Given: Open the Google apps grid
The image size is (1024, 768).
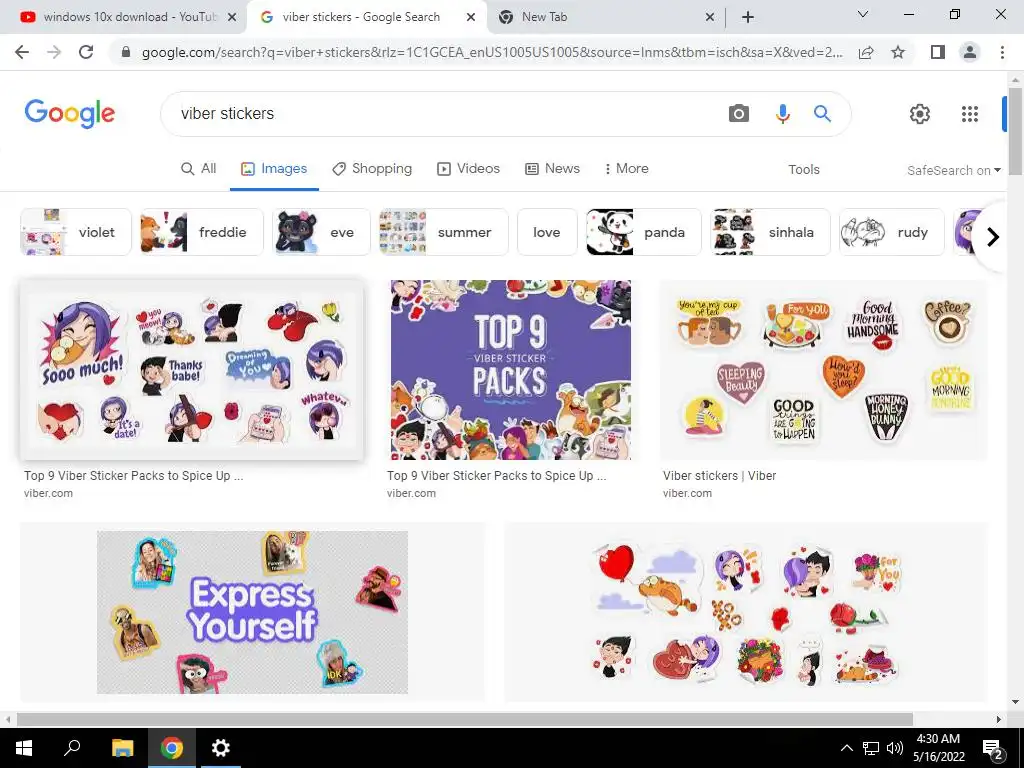Looking at the screenshot, I should (x=970, y=114).
